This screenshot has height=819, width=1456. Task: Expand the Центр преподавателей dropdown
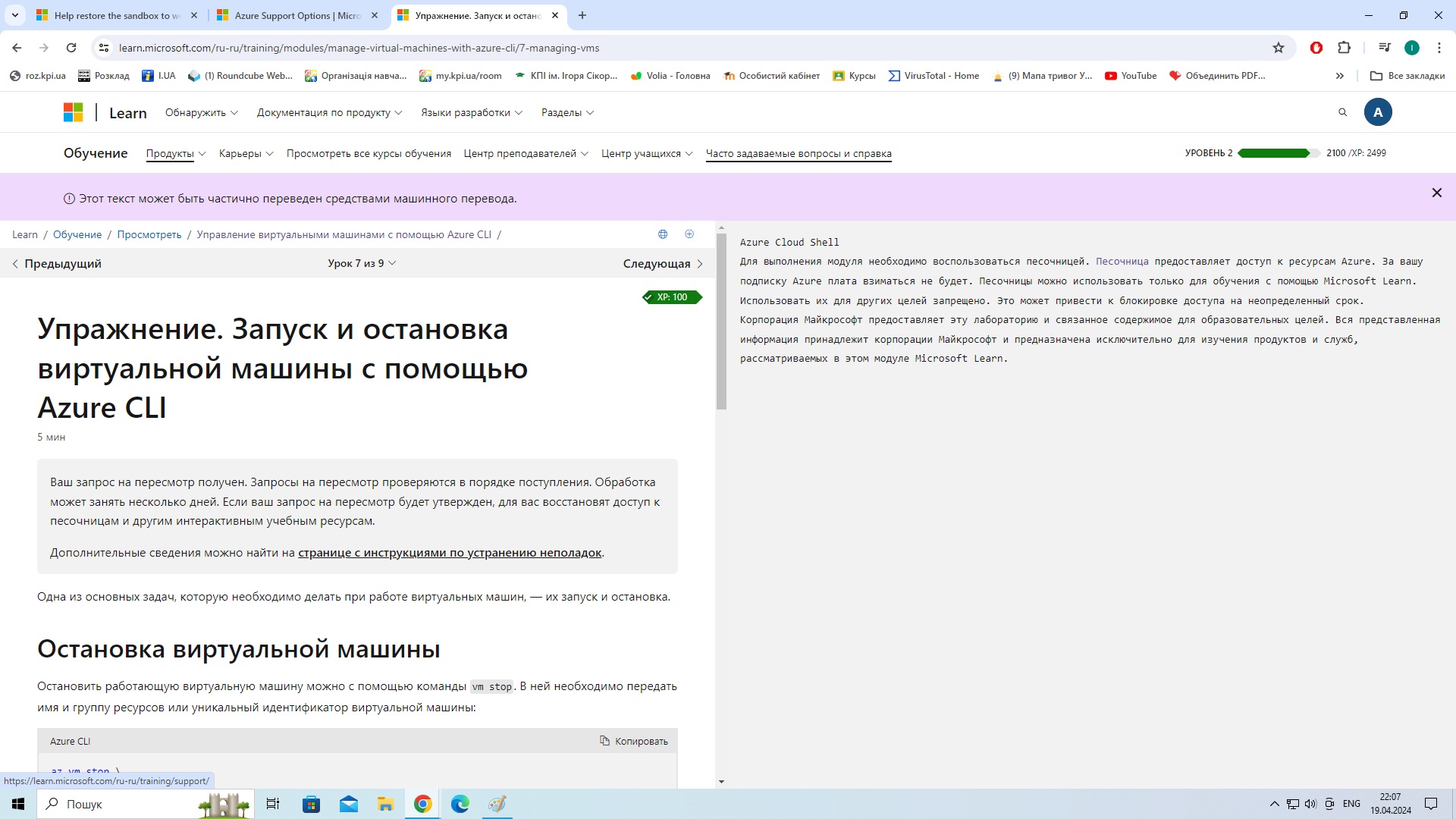(x=526, y=153)
